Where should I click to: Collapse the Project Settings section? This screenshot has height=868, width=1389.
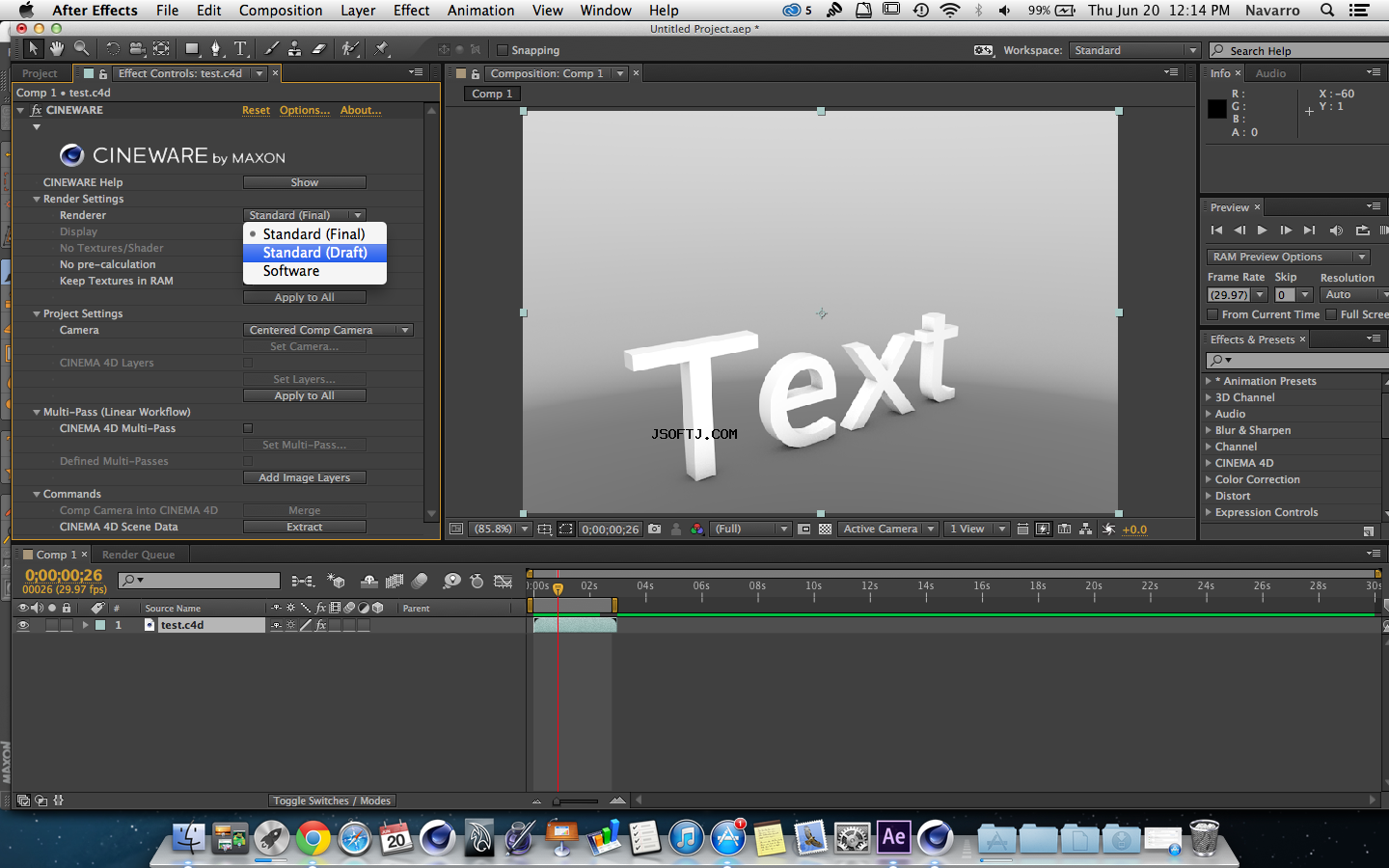pyautogui.click(x=37, y=313)
